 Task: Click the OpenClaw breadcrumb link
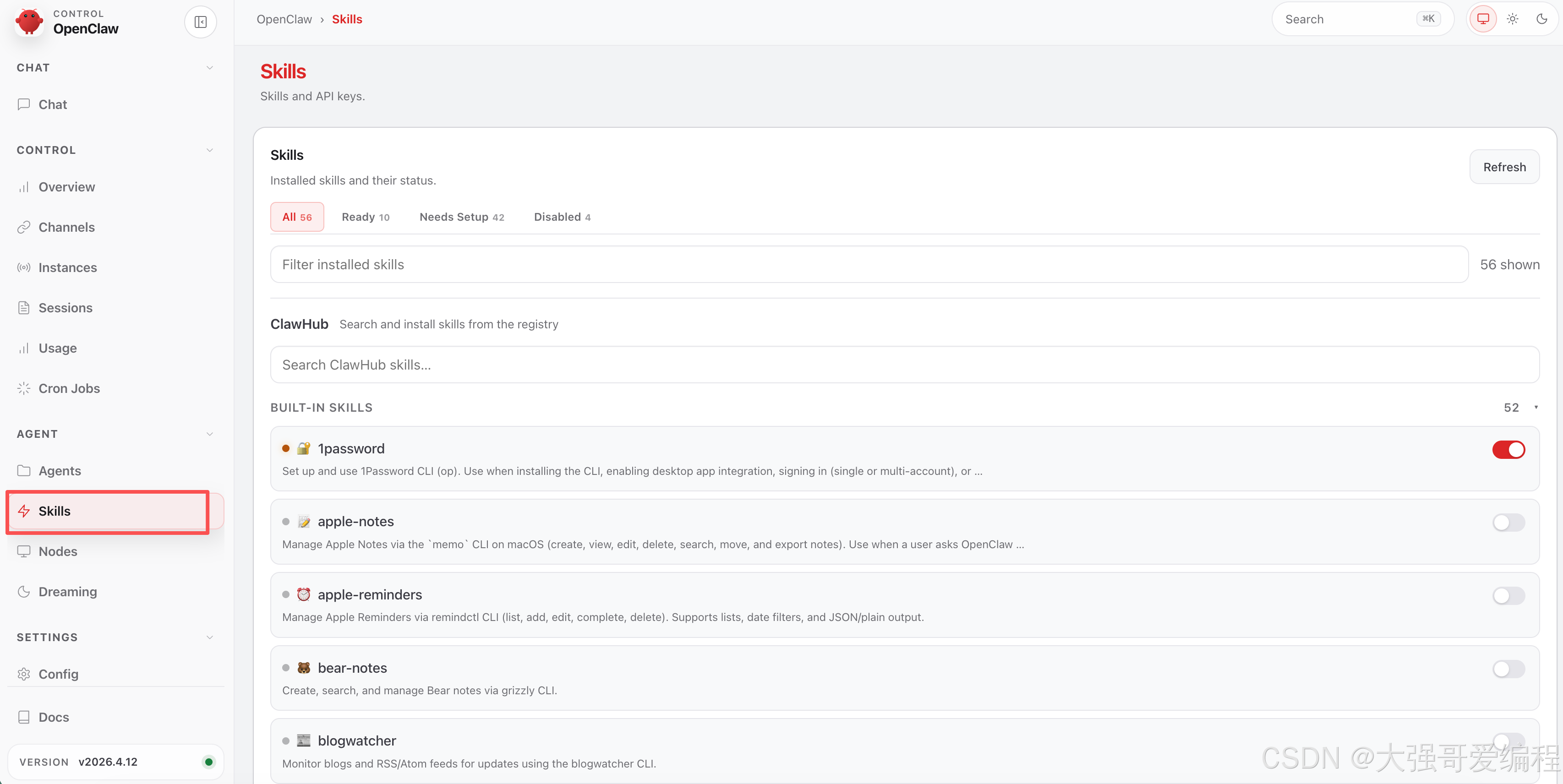(284, 19)
